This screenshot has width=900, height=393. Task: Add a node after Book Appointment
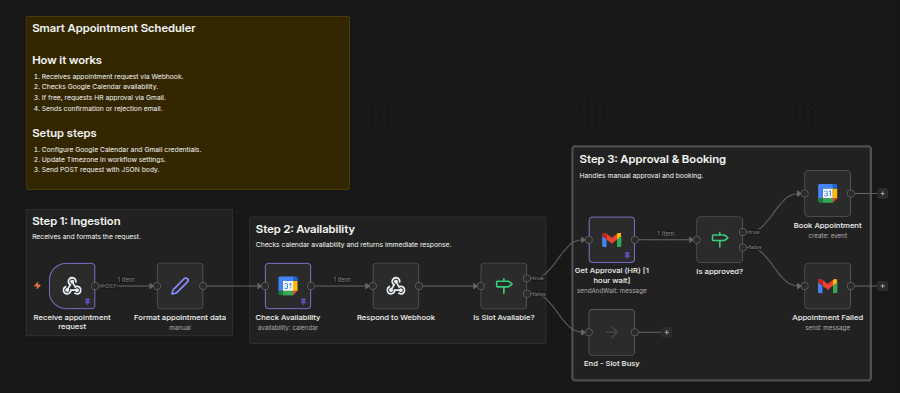pyautogui.click(x=882, y=193)
